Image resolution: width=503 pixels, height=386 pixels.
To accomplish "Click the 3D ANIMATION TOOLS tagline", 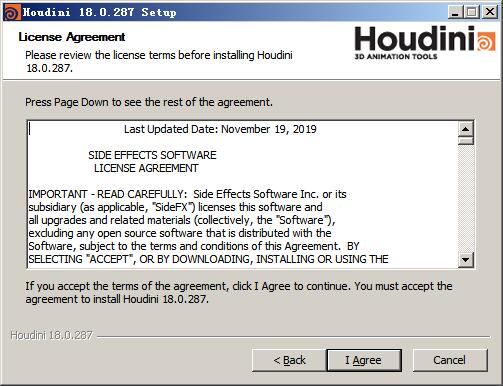I will tap(396, 57).
